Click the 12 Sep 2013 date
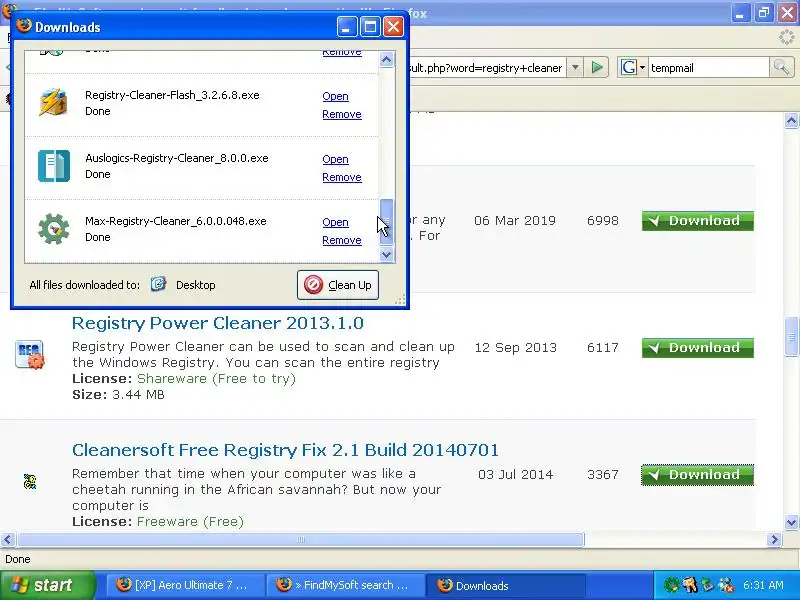The height and width of the screenshot is (600, 800). 515,347
